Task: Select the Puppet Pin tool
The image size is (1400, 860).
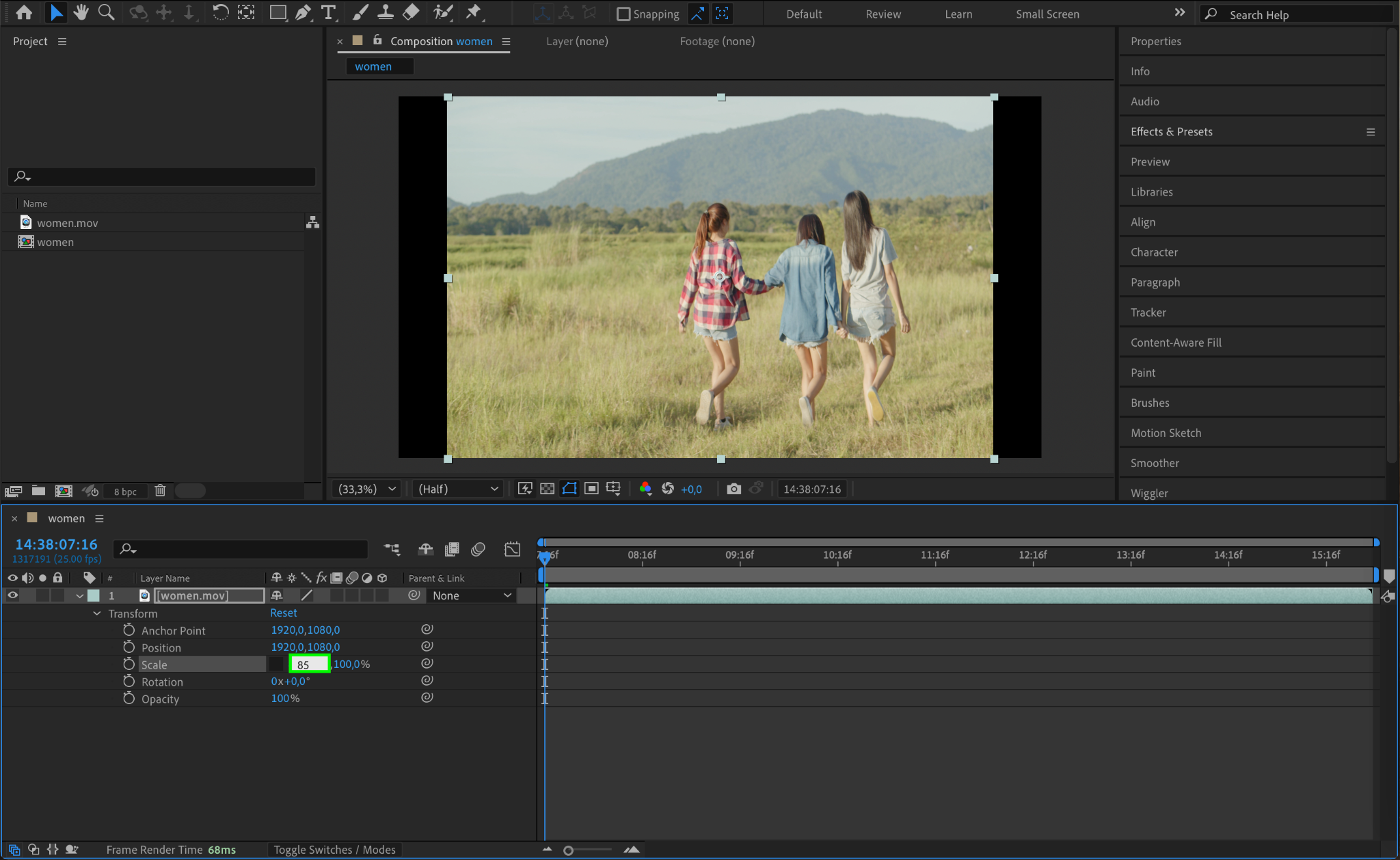Action: 473,12
